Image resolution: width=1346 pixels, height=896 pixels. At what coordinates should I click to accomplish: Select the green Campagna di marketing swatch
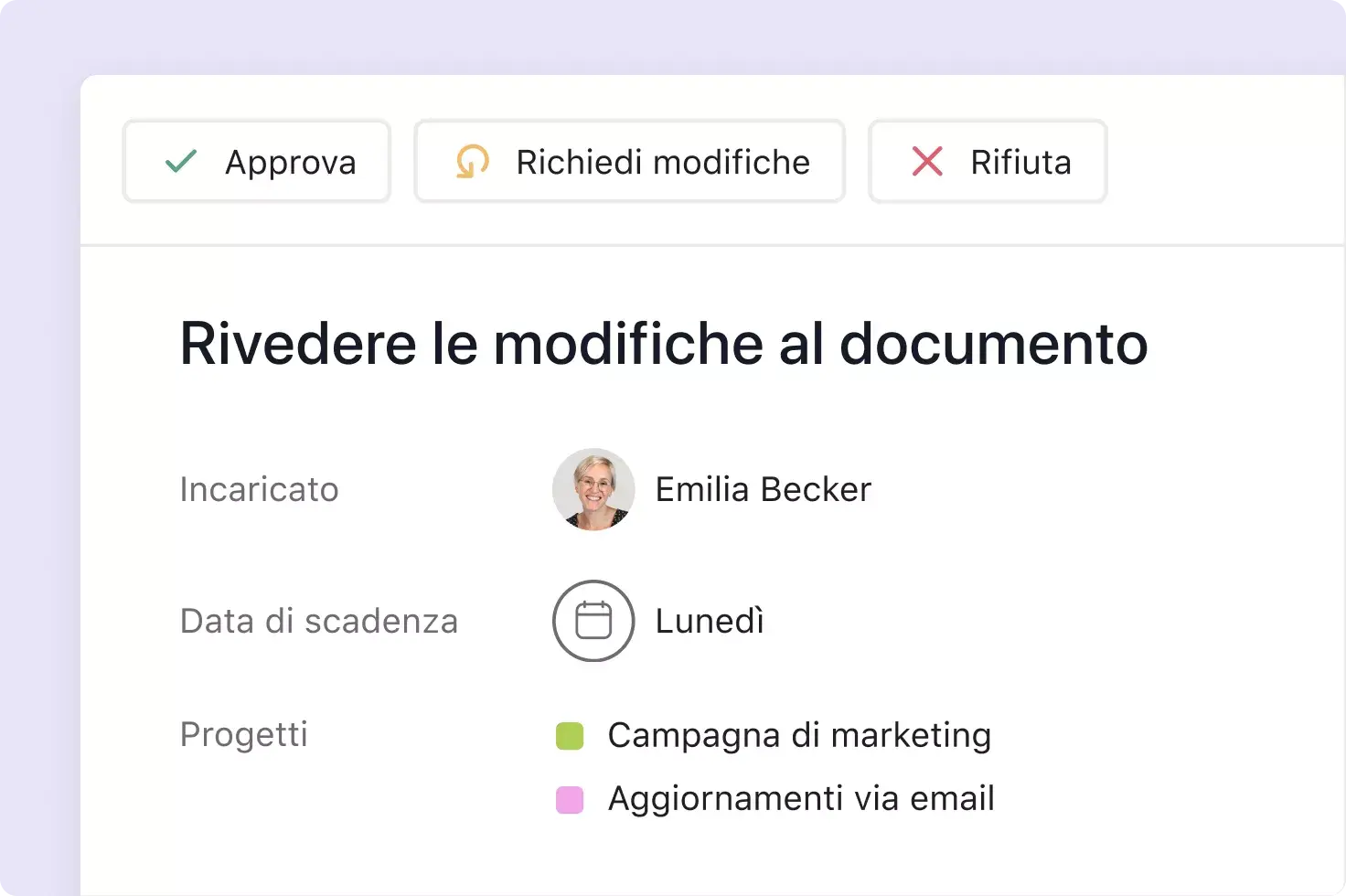[570, 734]
